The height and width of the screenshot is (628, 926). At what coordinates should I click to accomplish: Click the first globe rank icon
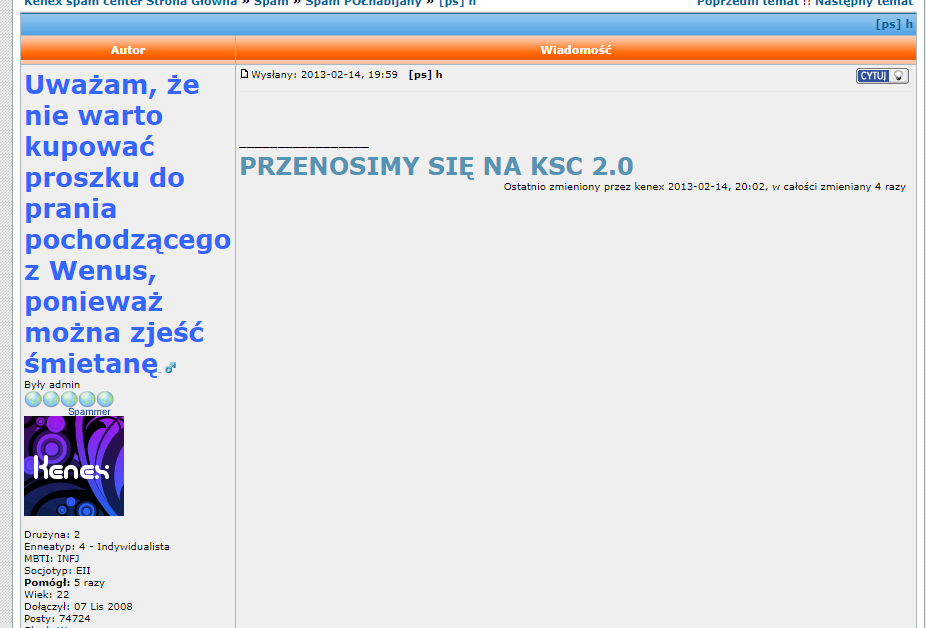pos(33,399)
